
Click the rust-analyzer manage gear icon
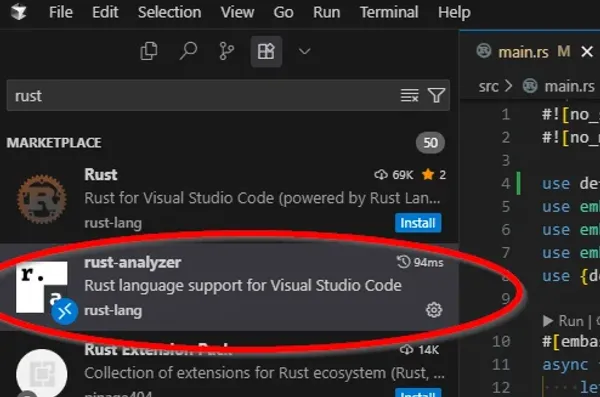pyautogui.click(x=434, y=310)
